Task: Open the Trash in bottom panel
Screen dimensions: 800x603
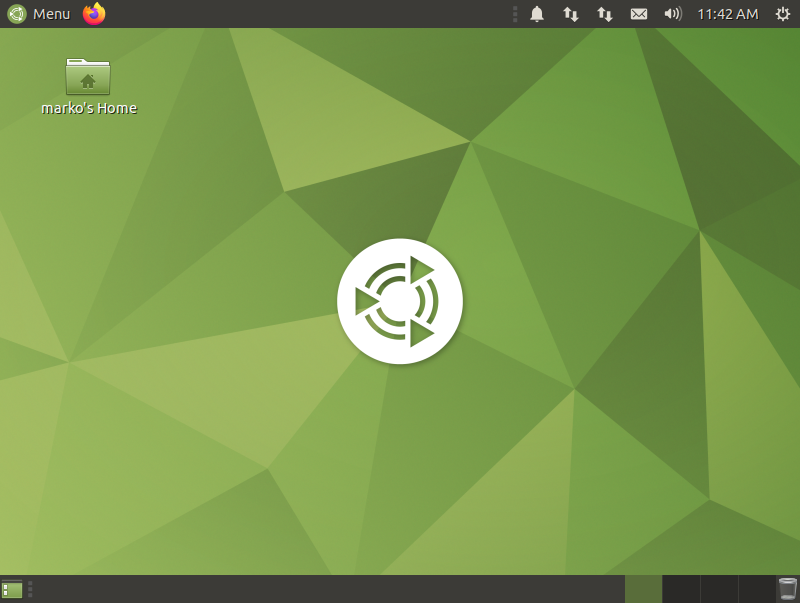Action: (x=787, y=589)
